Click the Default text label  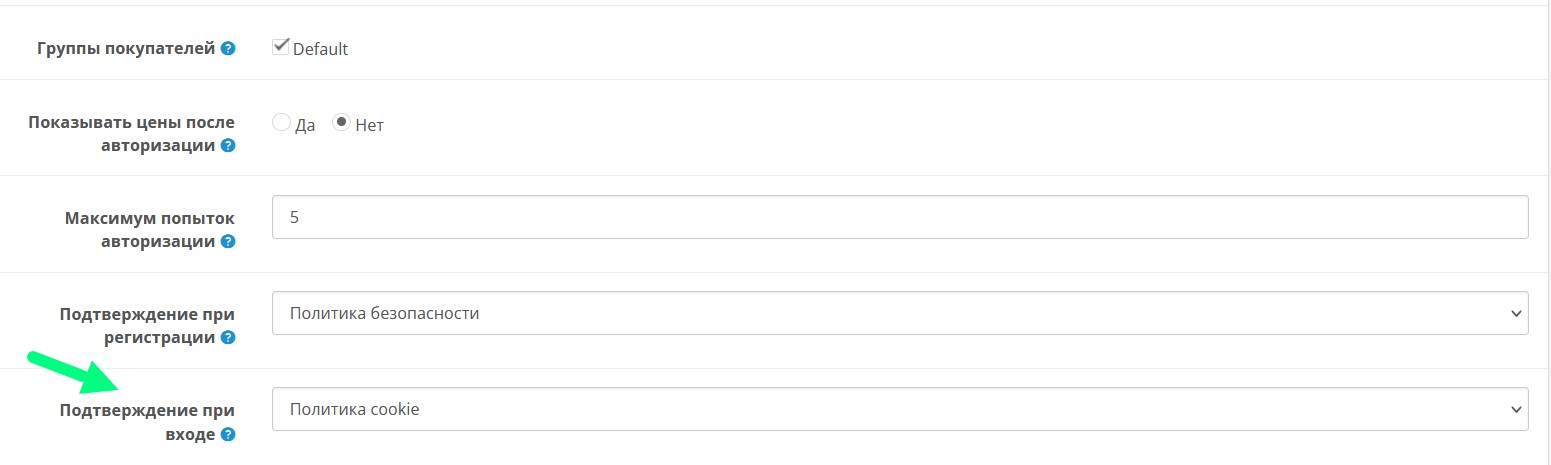[x=320, y=49]
